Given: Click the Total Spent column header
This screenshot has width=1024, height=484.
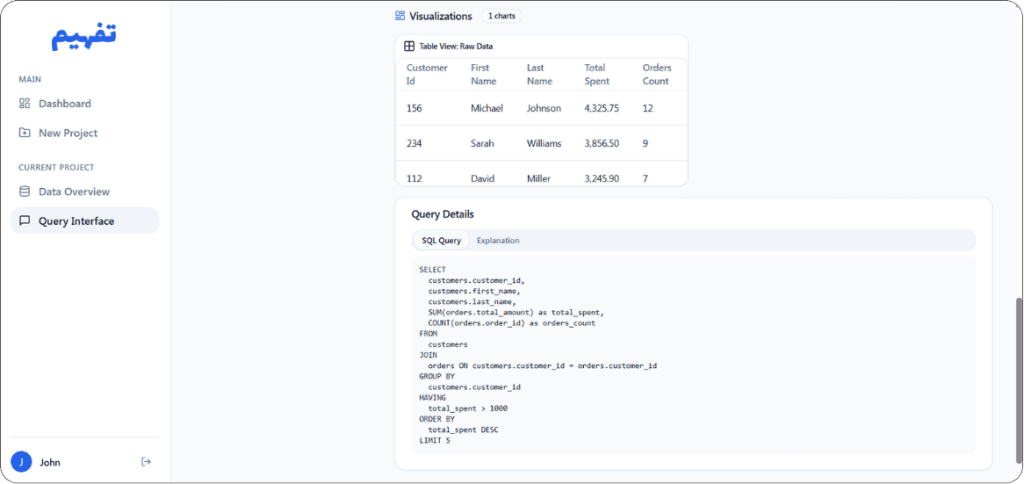Looking at the screenshot, I should [x=597, y=74].
